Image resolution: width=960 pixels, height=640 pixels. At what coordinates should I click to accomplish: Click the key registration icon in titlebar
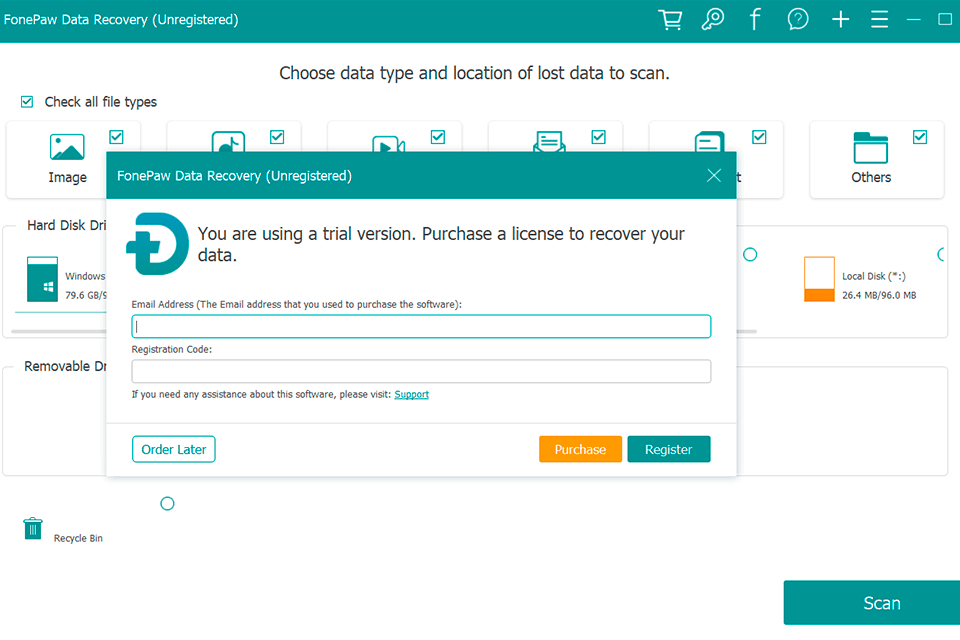(712, 19)
